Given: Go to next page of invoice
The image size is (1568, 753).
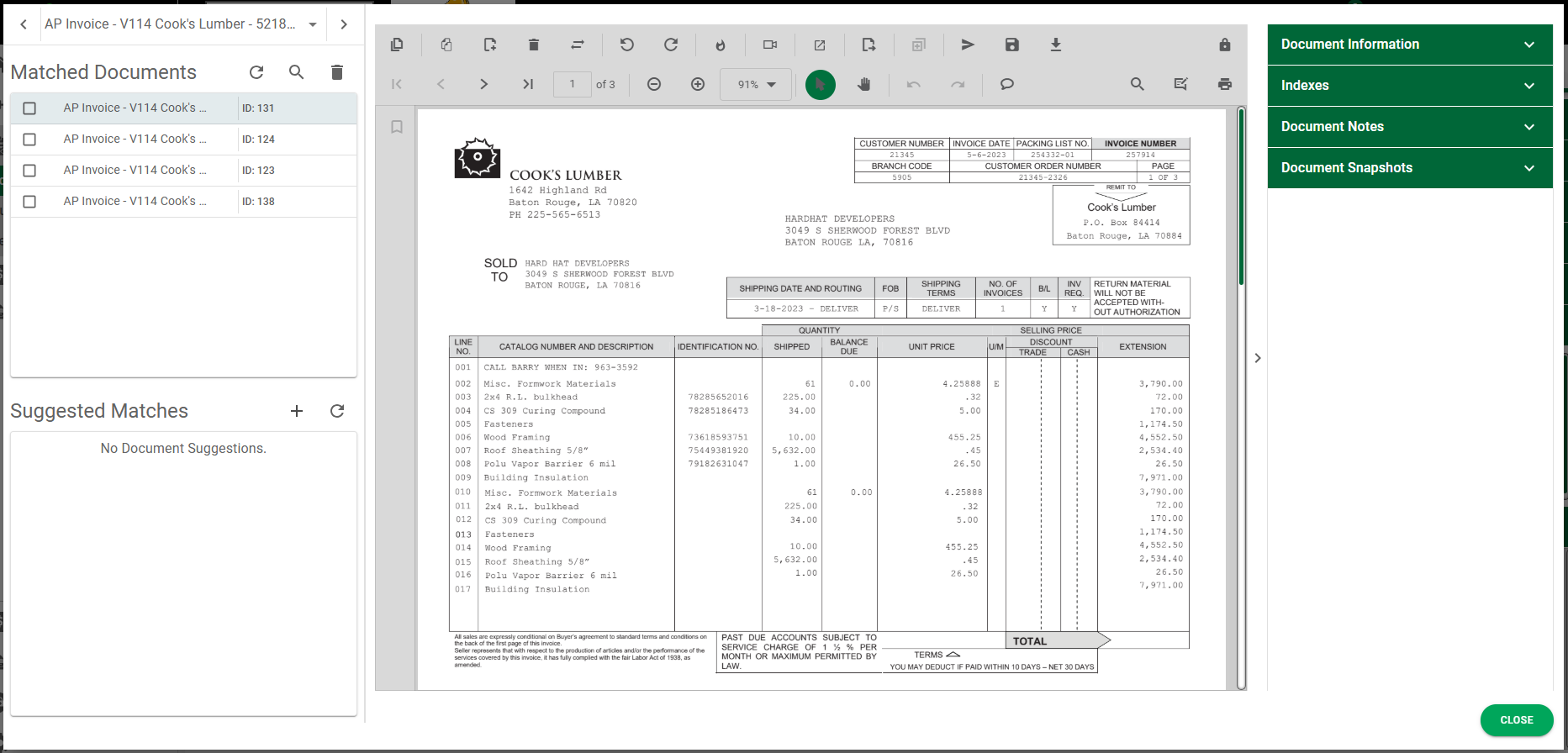Looking at the screenshot, I should click(483, 84).
